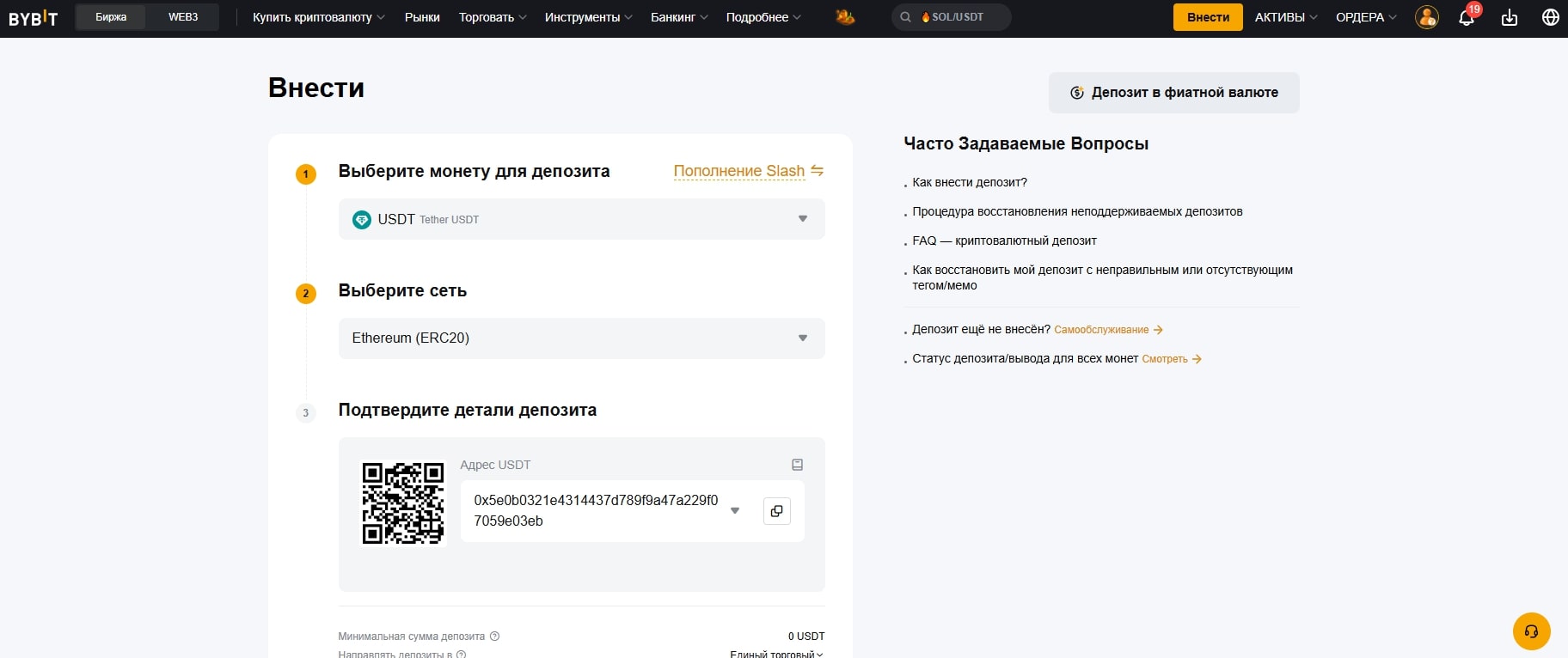Screen dimensions: 1568x658
Task: Open FAQ about wrong or missing tag/memo
Action: coord(1102,277)
